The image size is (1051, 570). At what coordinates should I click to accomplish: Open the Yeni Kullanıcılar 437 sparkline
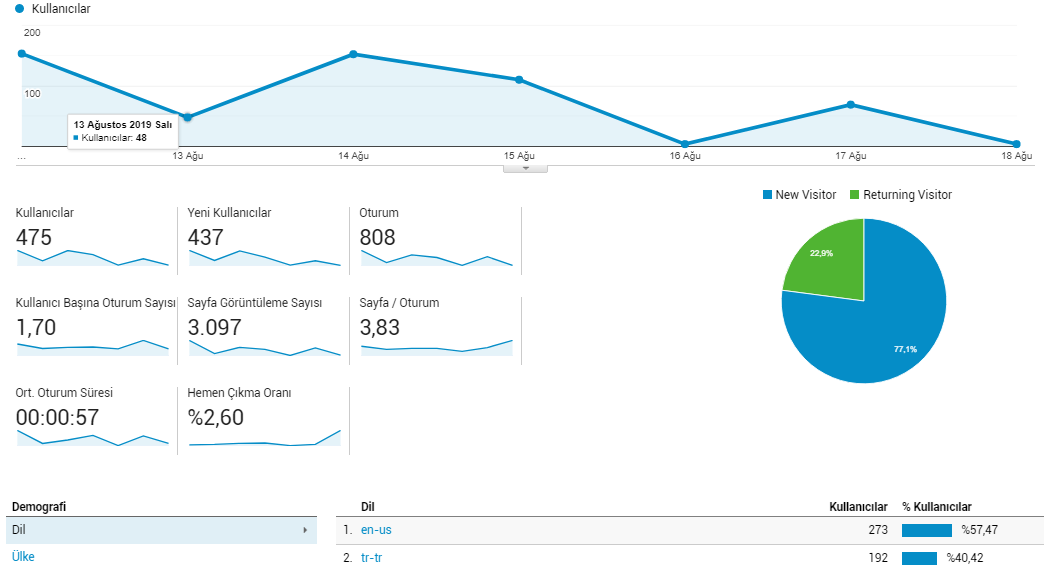(265, 258)
